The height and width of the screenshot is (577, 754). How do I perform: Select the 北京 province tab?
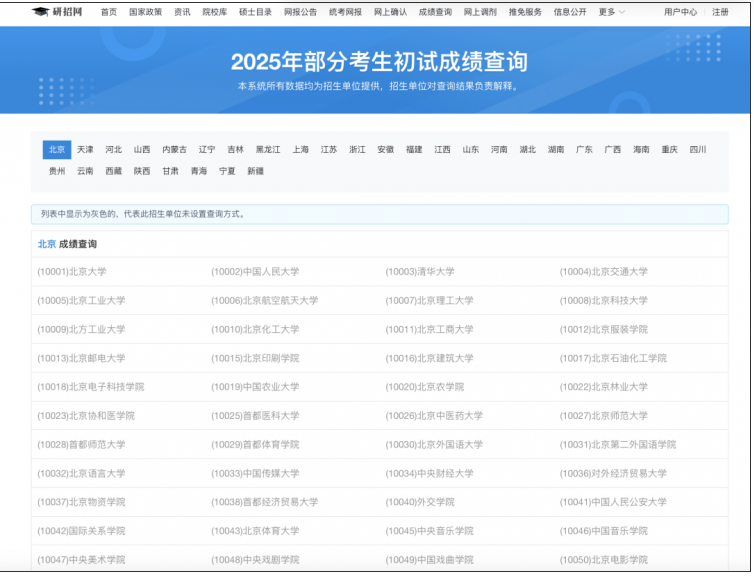(57, 150)
